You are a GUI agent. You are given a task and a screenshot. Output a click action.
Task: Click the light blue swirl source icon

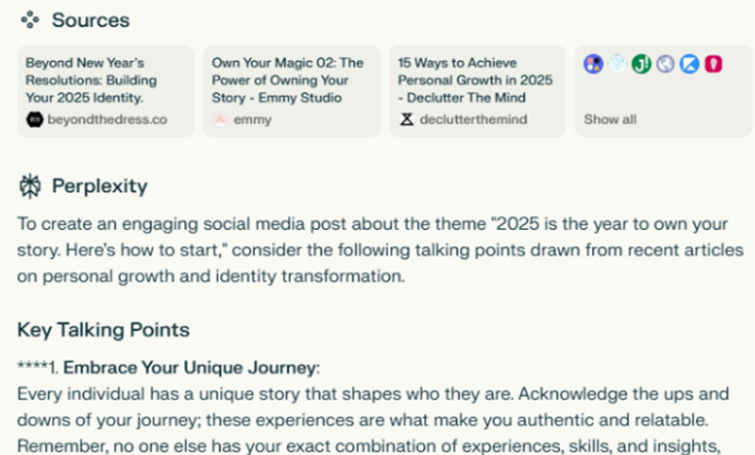tap(617, 64)
